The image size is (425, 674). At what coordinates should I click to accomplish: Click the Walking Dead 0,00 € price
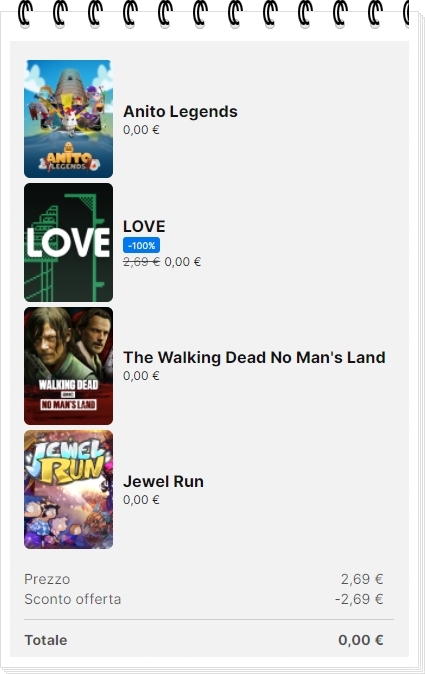141,376
